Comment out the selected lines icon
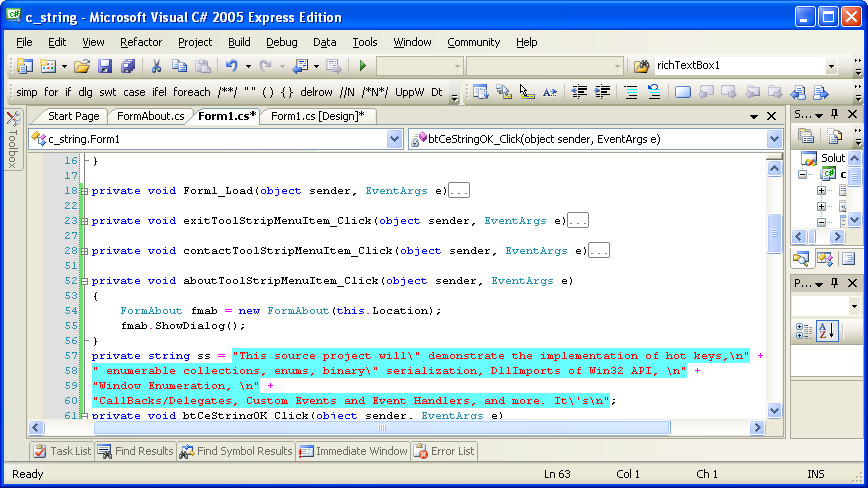The width and height of the screenshot is (868, 488). pyautogui.click(x=631, y=92)
